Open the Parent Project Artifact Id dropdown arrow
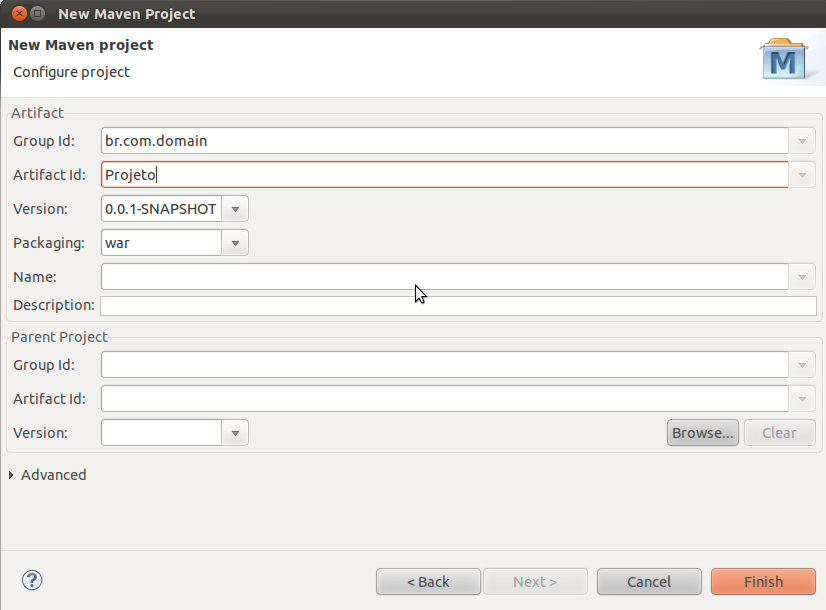The image size is (826, 610). click(x=802, y=399)
